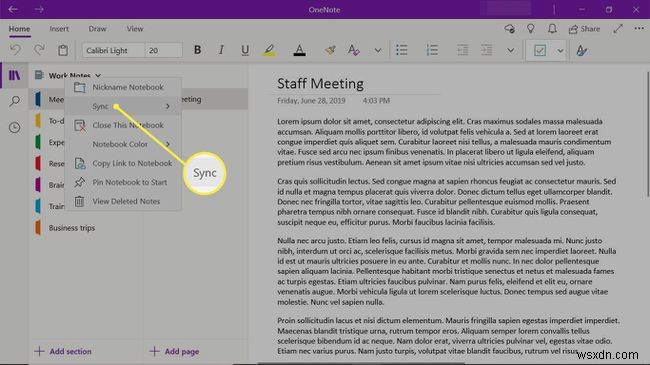Toggle Italic formatting
This screenshot has height=365, width=650.
click(x=221, y=50)
